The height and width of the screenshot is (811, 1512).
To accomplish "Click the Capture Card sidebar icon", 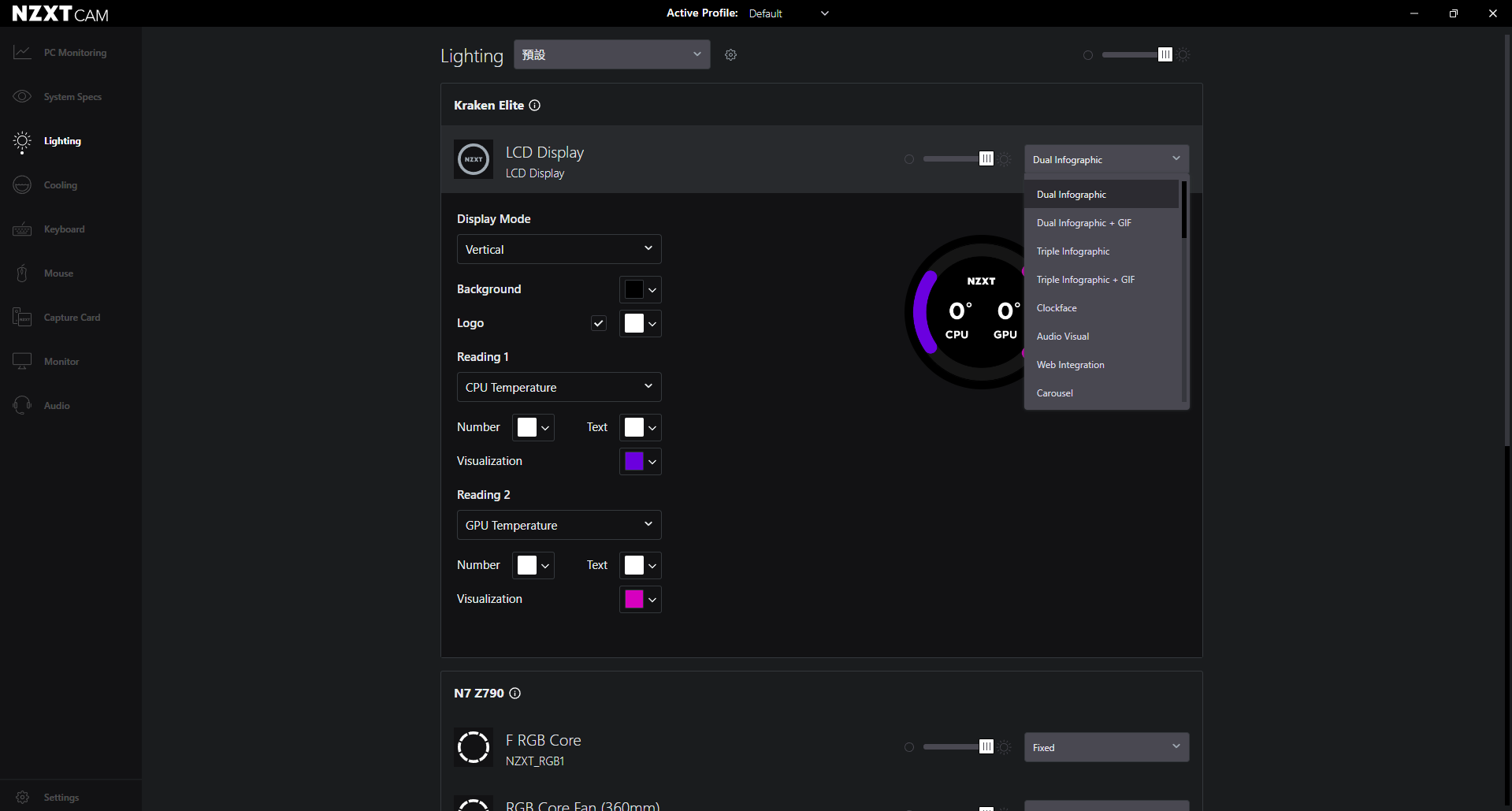I will click(22, 317).
